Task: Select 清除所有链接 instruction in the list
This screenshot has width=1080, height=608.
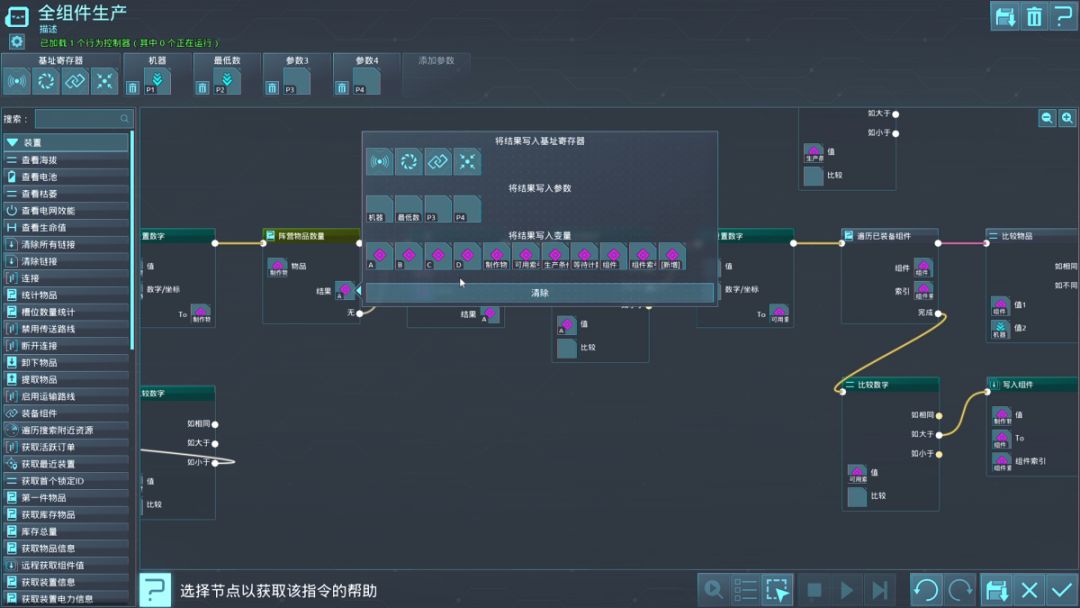Action: [x=66, y=244]
